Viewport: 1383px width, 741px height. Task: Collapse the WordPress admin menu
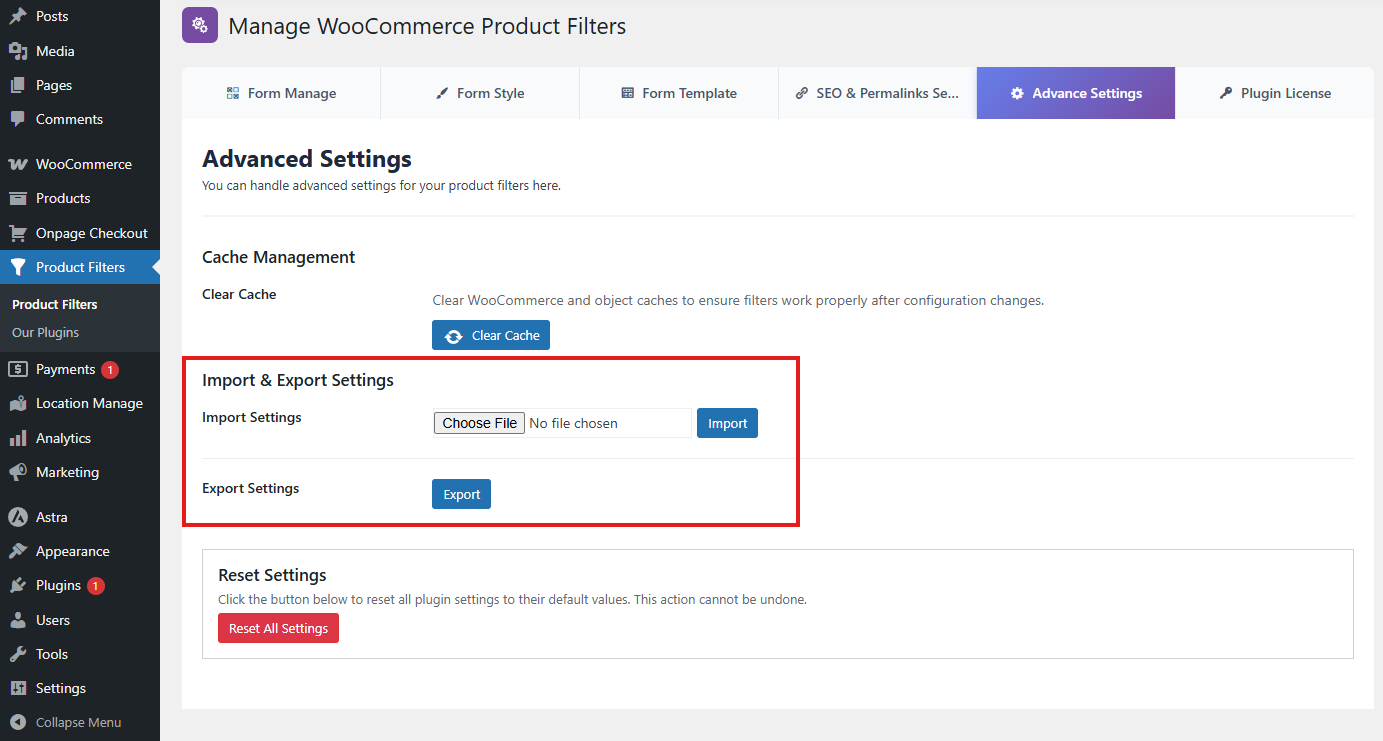(80, 722)
